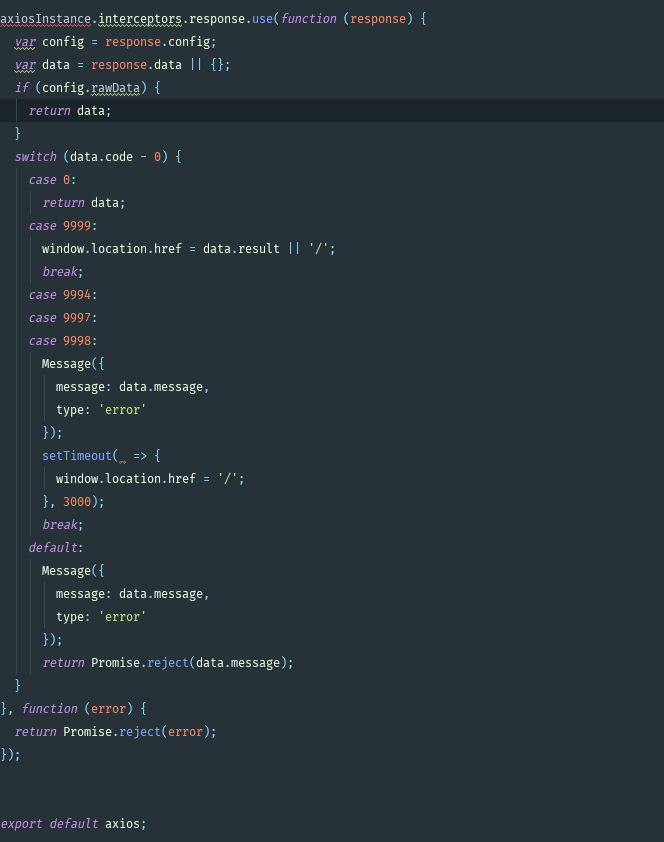Click the 'default:' label
The height and width of the screenshot is (842, 664).
click(x=56, y=548)
